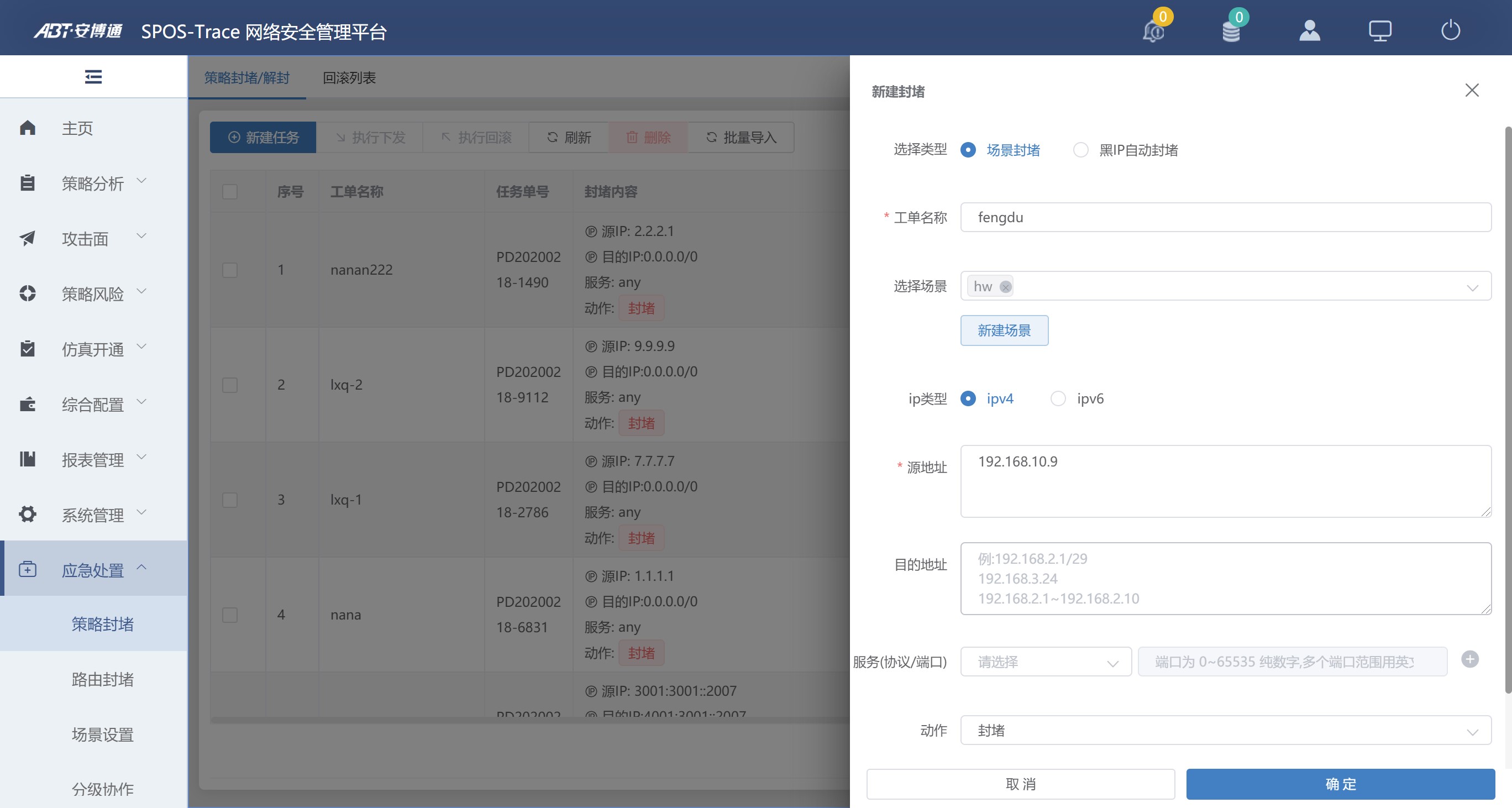Click the ABT 安博通 logo
Image resolution: width=1512 pixels, height=808 pixels.
[78, 30]
